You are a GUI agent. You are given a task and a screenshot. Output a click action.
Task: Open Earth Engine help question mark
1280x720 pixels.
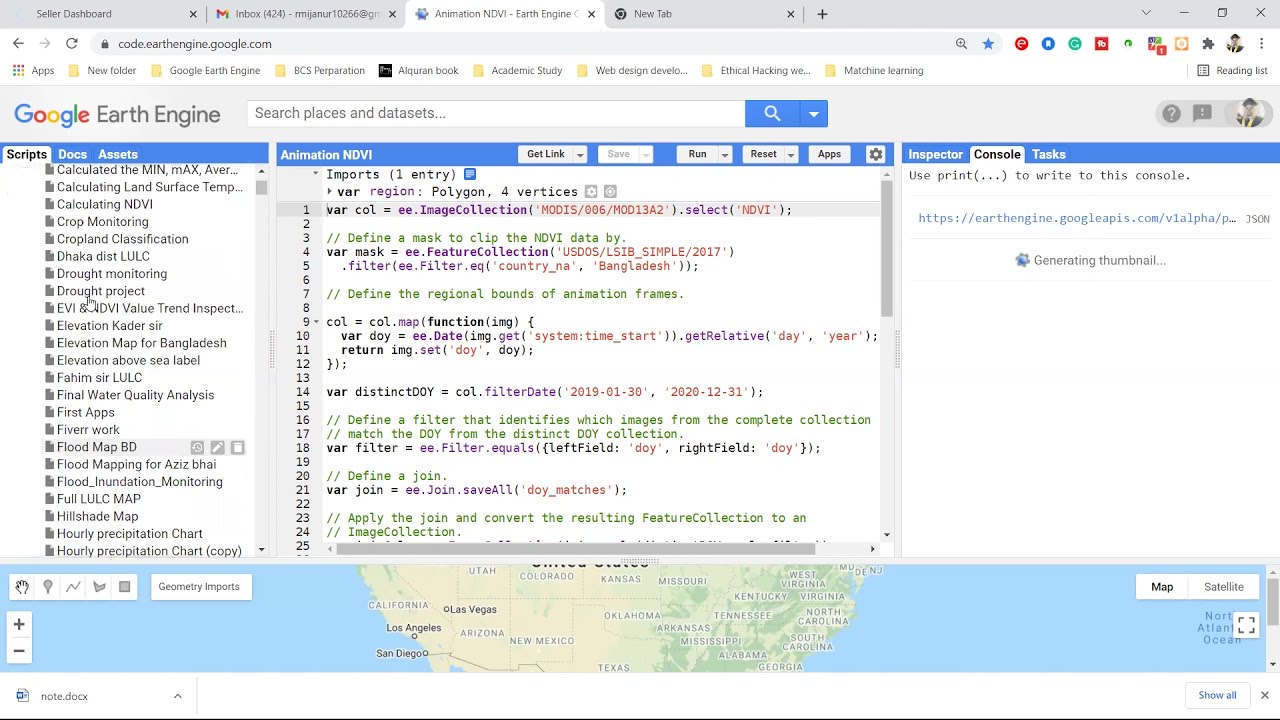click(1171, 113)
